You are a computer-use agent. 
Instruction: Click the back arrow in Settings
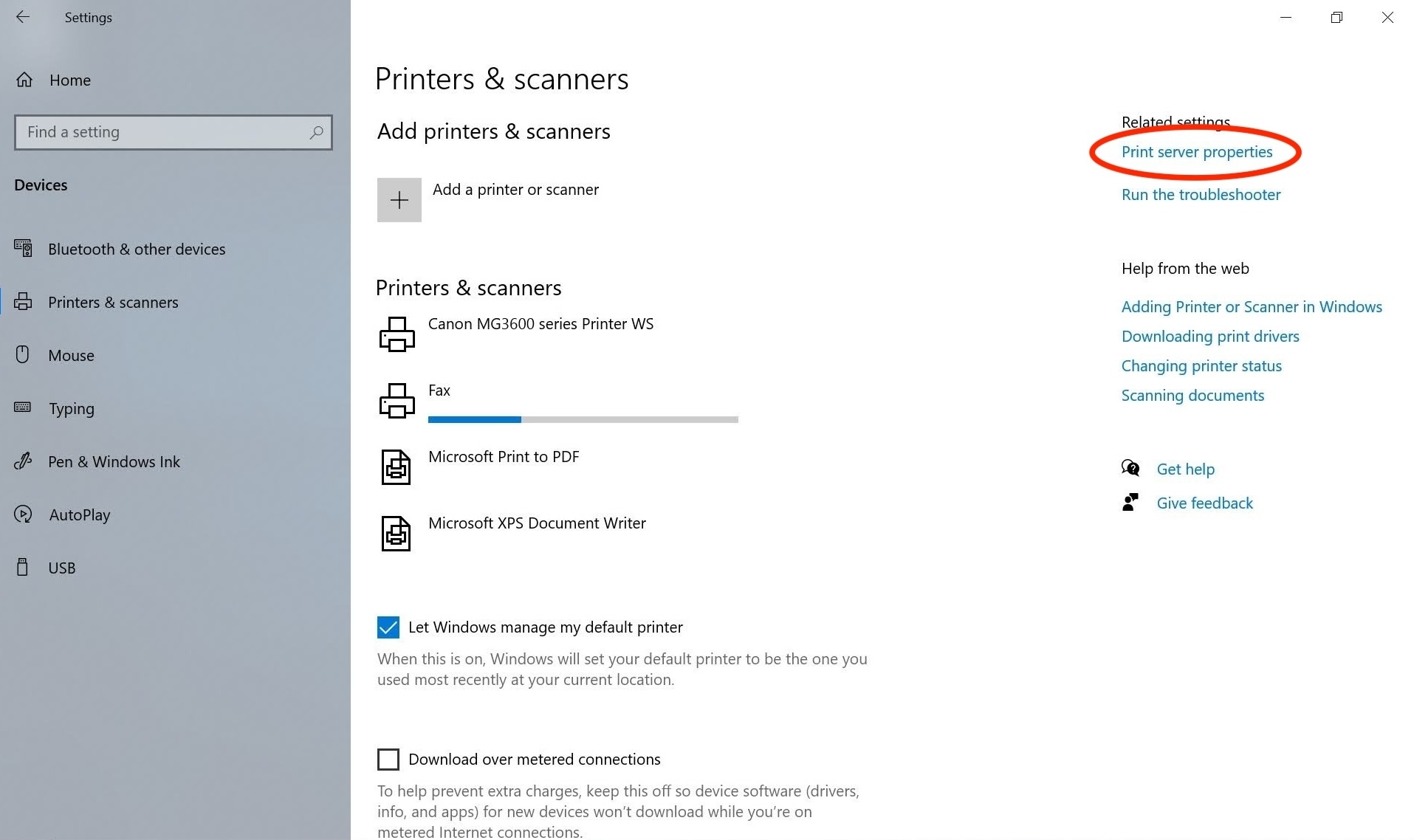tap(23, 17)
